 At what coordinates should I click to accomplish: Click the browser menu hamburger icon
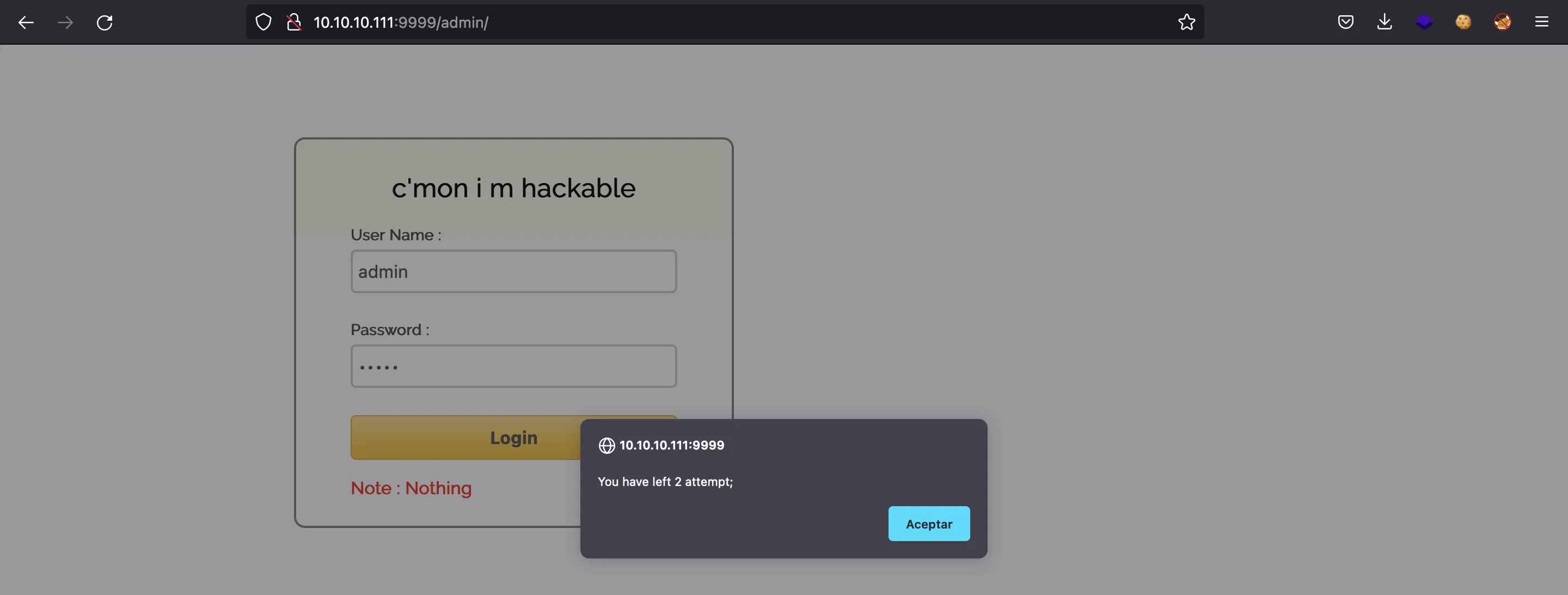[1542, 21]
